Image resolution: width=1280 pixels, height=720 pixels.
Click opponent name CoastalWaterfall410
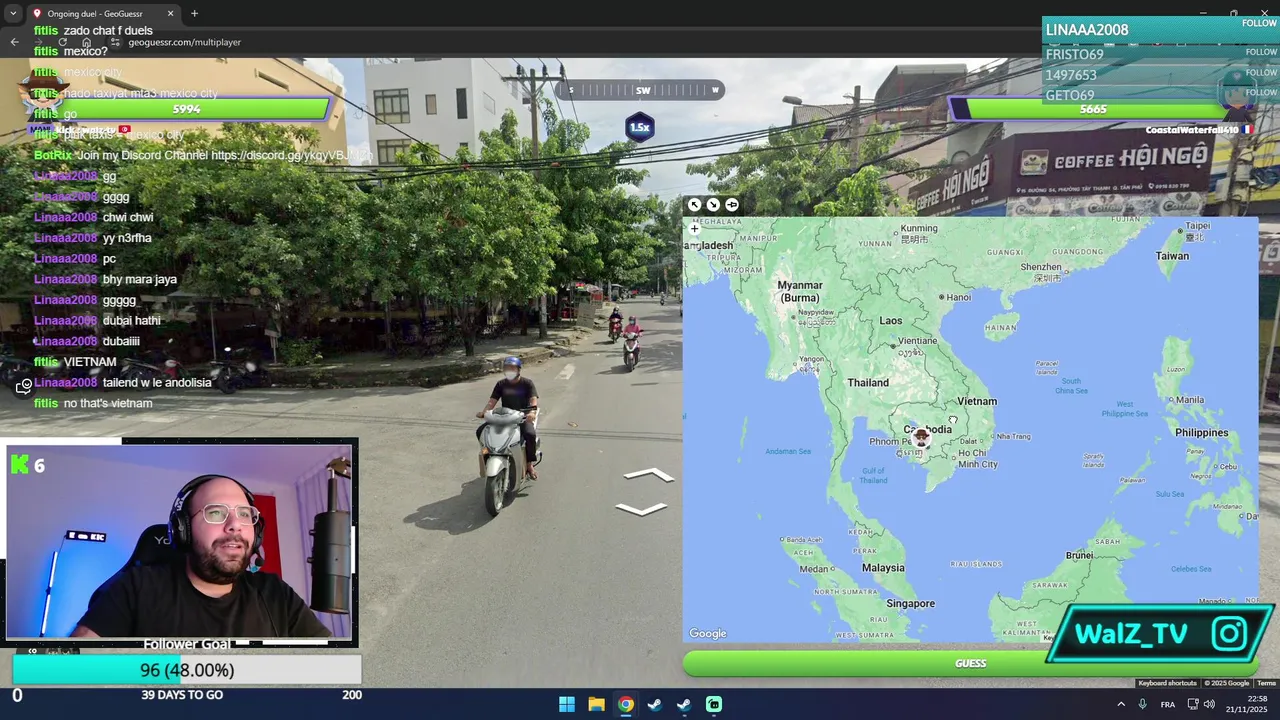click(1192, 130)
